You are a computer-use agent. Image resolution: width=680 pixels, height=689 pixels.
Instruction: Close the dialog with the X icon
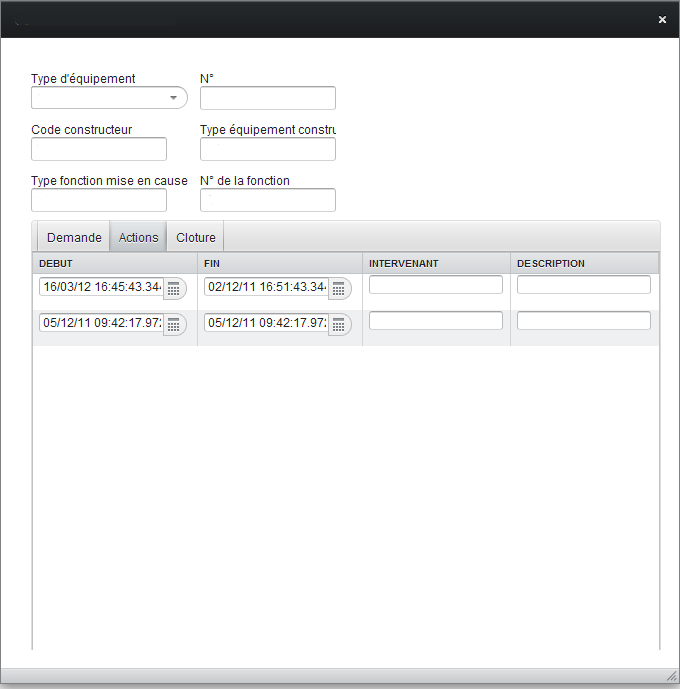point(662,19)
